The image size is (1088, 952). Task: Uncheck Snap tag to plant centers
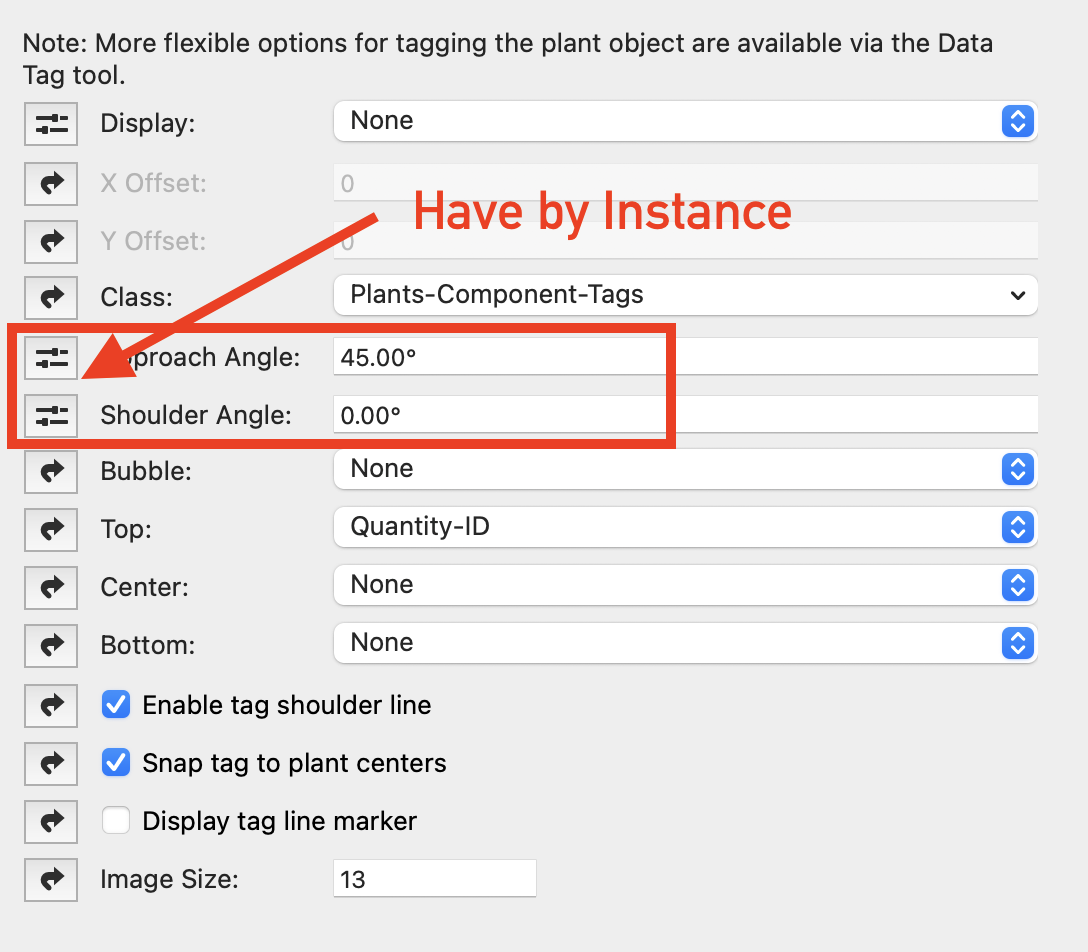[x=117, y=763]
